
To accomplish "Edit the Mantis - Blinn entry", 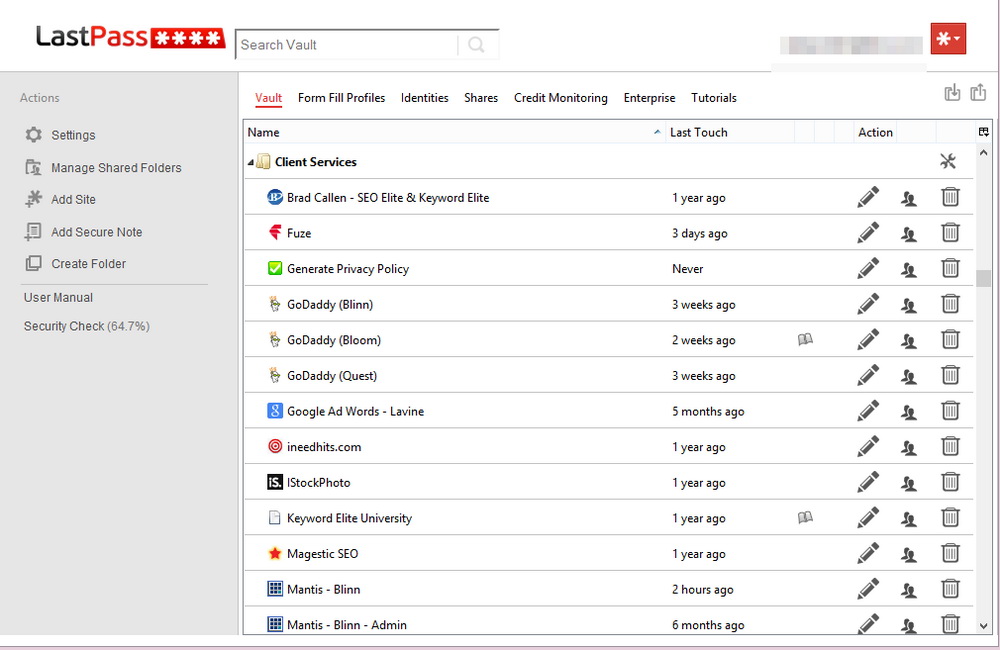I will [868, 589].
